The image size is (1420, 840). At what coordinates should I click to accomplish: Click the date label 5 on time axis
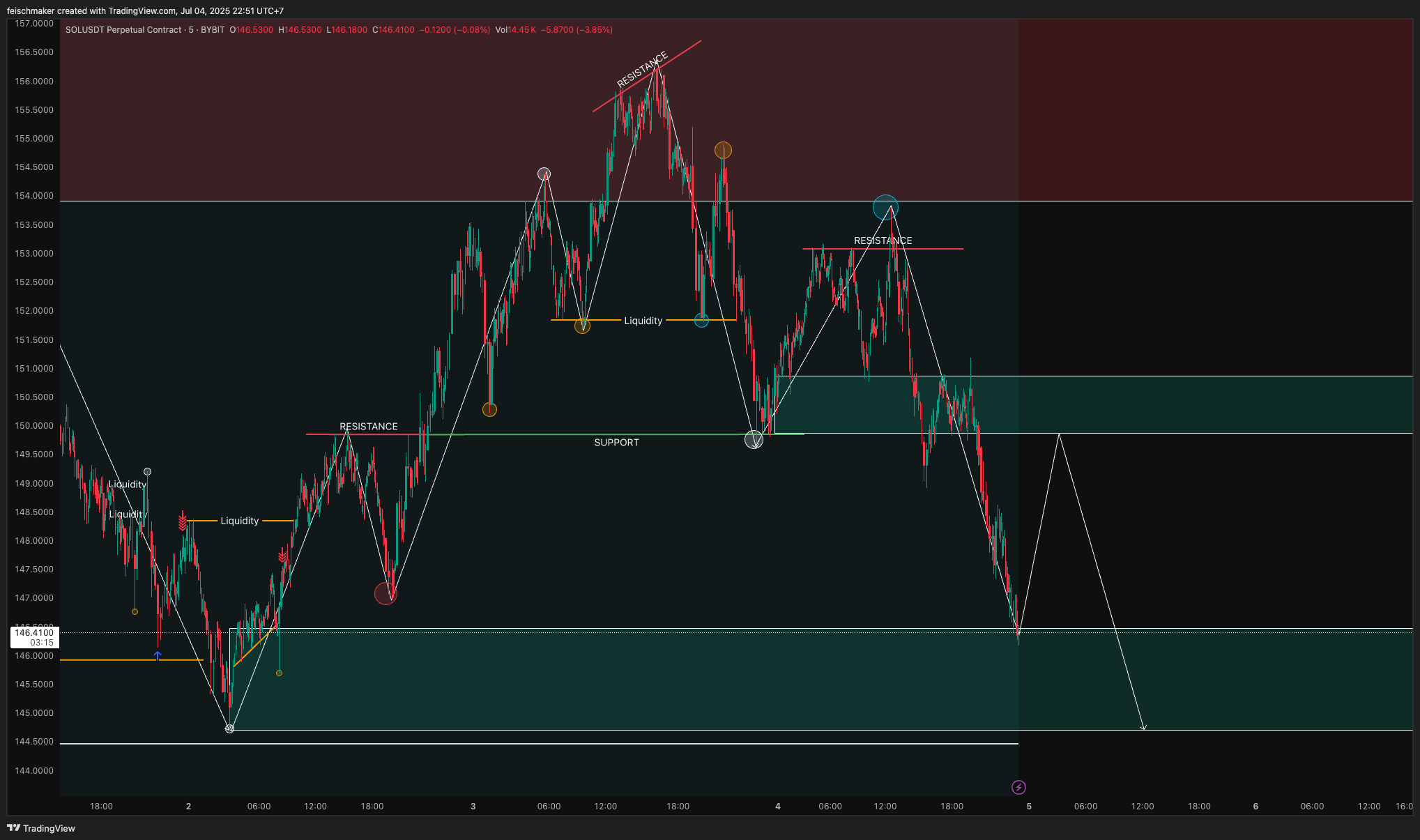[x=1029, y=807]
